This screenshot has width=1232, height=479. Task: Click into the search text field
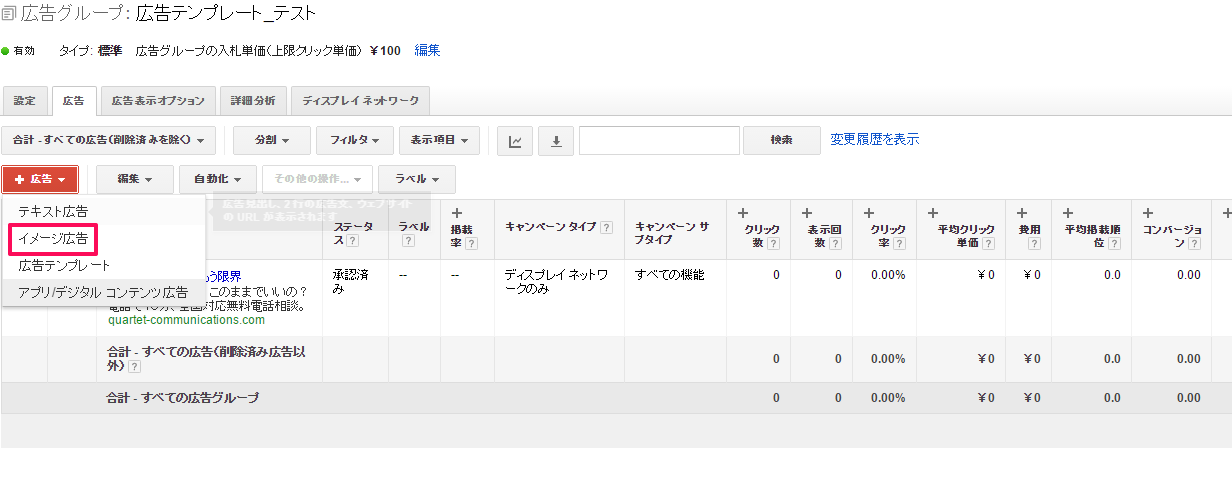coord(658,141)
